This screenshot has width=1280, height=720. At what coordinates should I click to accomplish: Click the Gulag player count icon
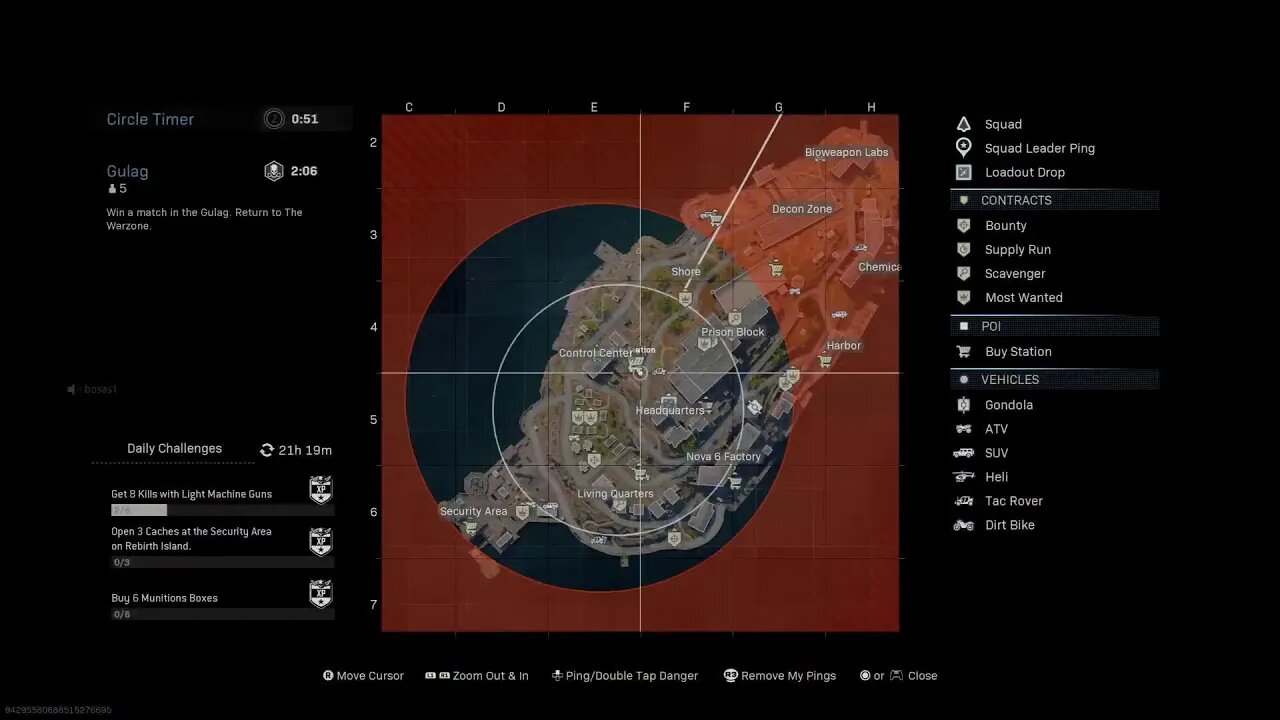pos(112,189)
